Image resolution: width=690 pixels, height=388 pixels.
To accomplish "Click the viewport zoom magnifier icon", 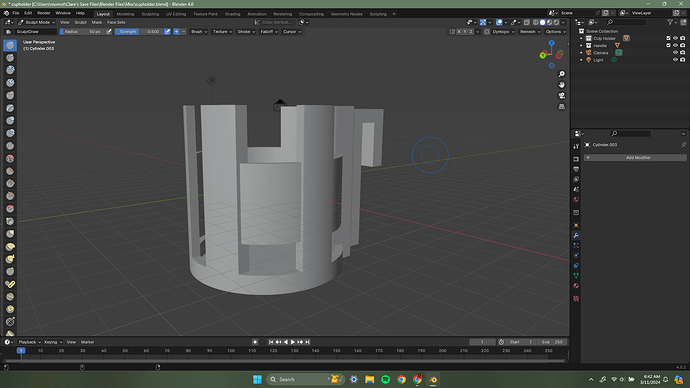I will [562, 74].
